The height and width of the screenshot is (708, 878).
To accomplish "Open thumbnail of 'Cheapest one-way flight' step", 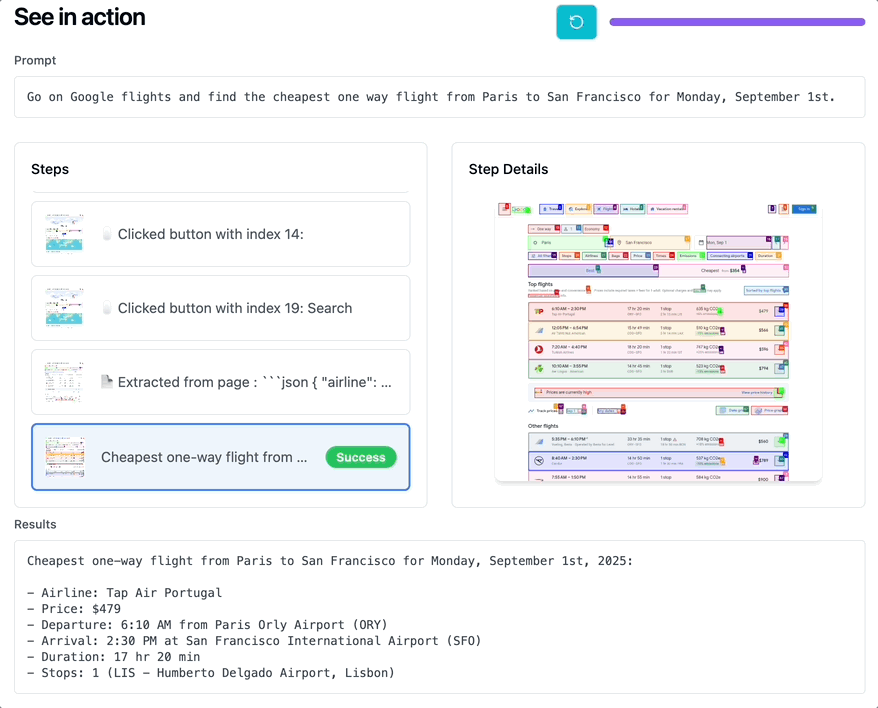I will [x=65, y=457].
